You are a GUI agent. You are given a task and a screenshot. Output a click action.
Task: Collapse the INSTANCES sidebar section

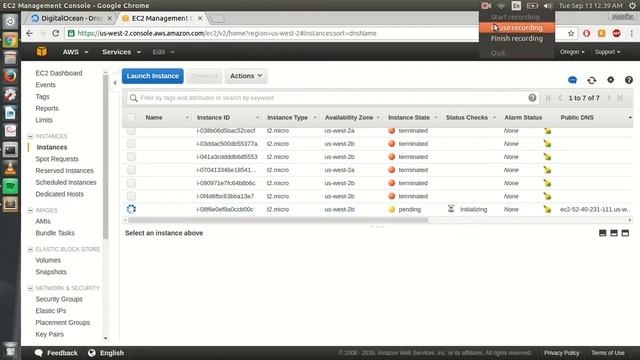30,136
